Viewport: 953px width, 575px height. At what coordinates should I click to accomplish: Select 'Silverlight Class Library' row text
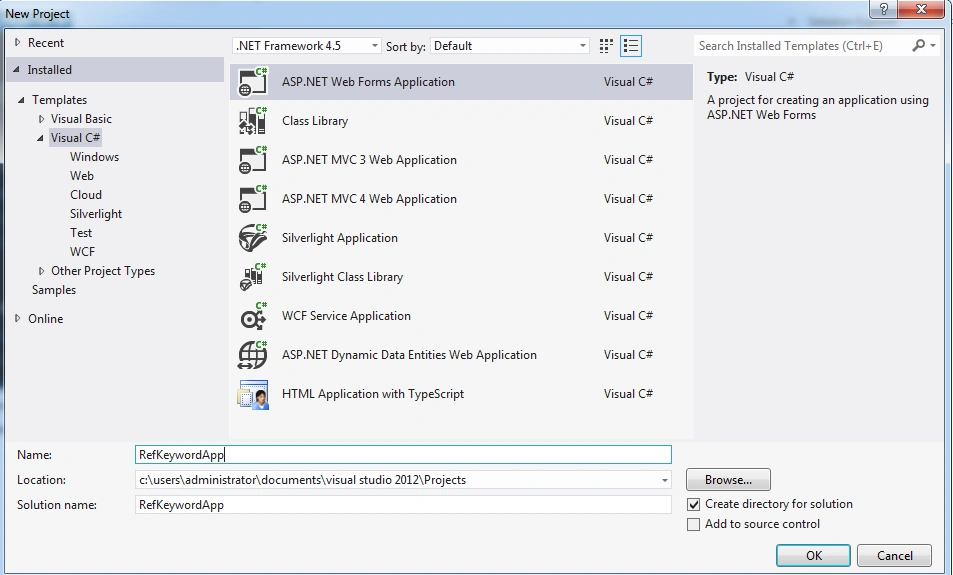point(342,277)
